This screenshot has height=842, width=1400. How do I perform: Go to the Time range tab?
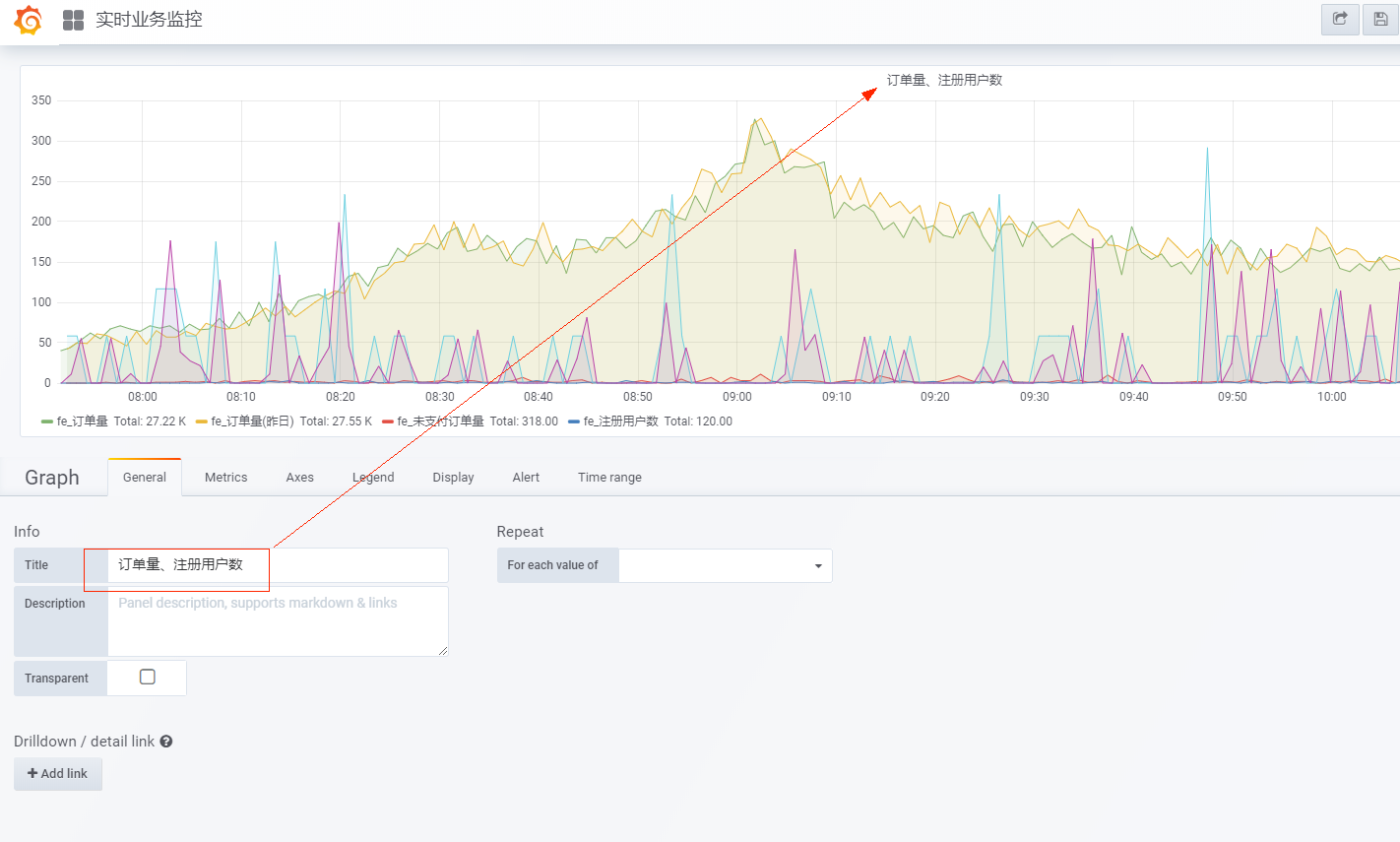(x=609, y=478)
